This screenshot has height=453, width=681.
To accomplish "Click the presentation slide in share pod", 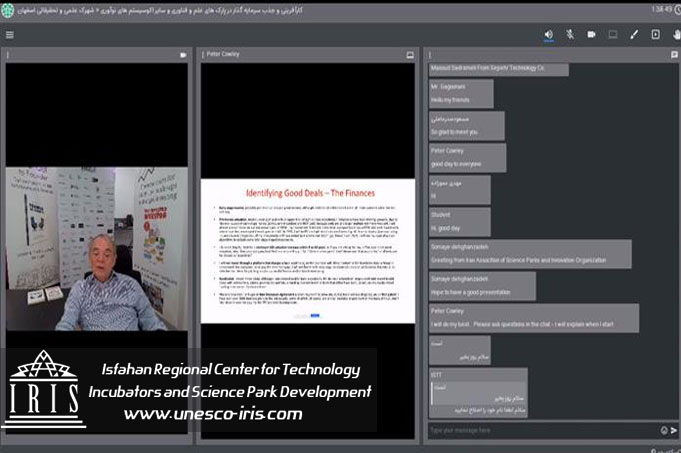I will point(308,250).
